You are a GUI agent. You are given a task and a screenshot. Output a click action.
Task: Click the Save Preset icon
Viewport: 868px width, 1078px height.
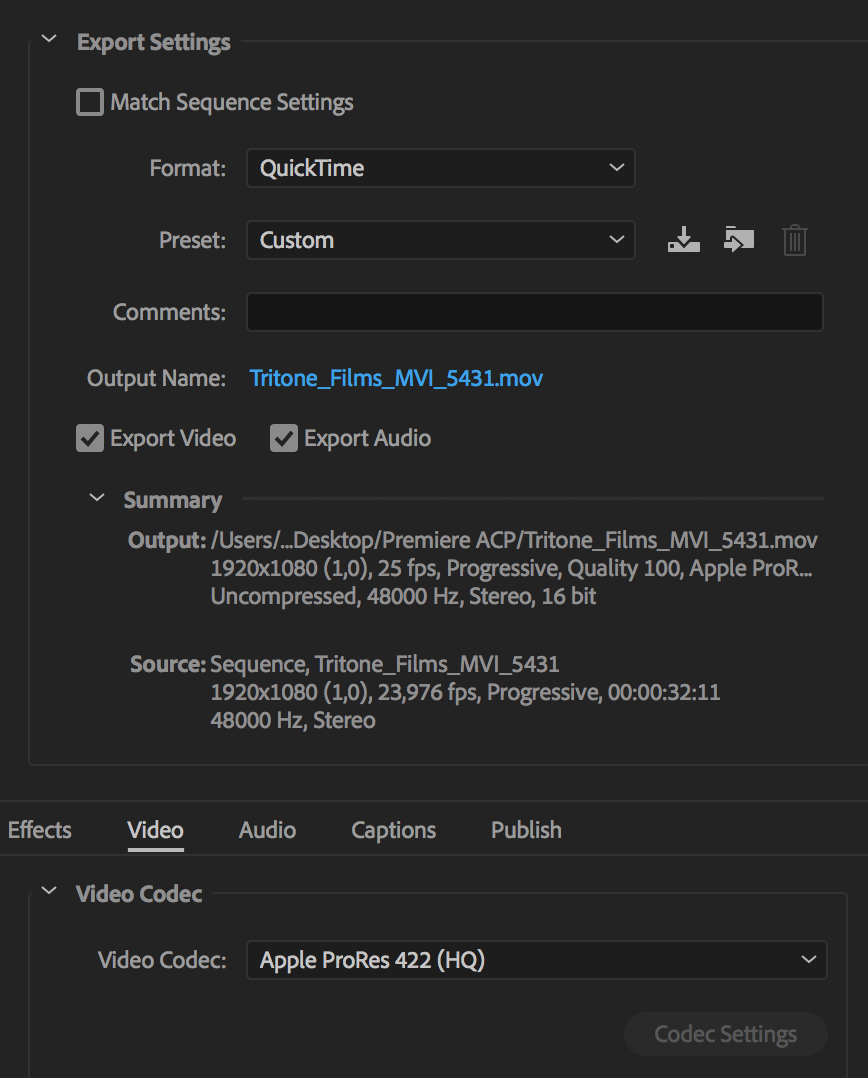click(684, 240)
